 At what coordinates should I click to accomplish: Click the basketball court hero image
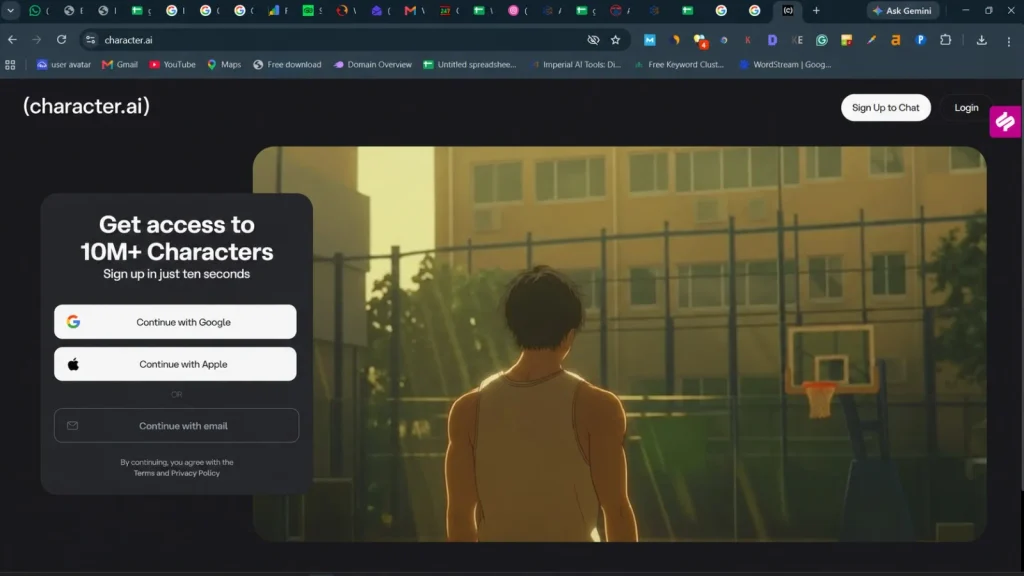pyautogui.click(x=619, y=344)
